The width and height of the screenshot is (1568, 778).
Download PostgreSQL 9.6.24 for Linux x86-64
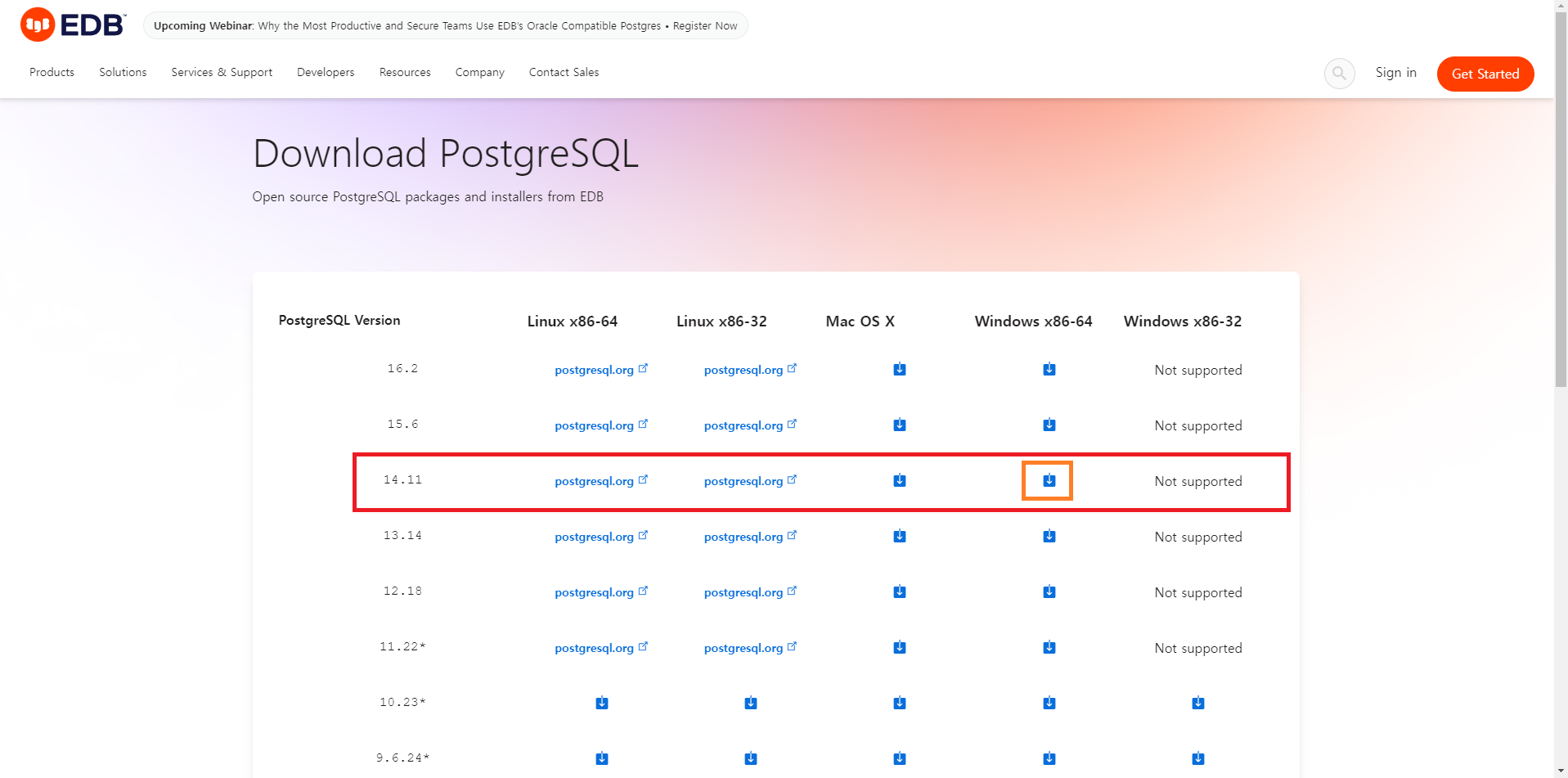pos(602,759)
